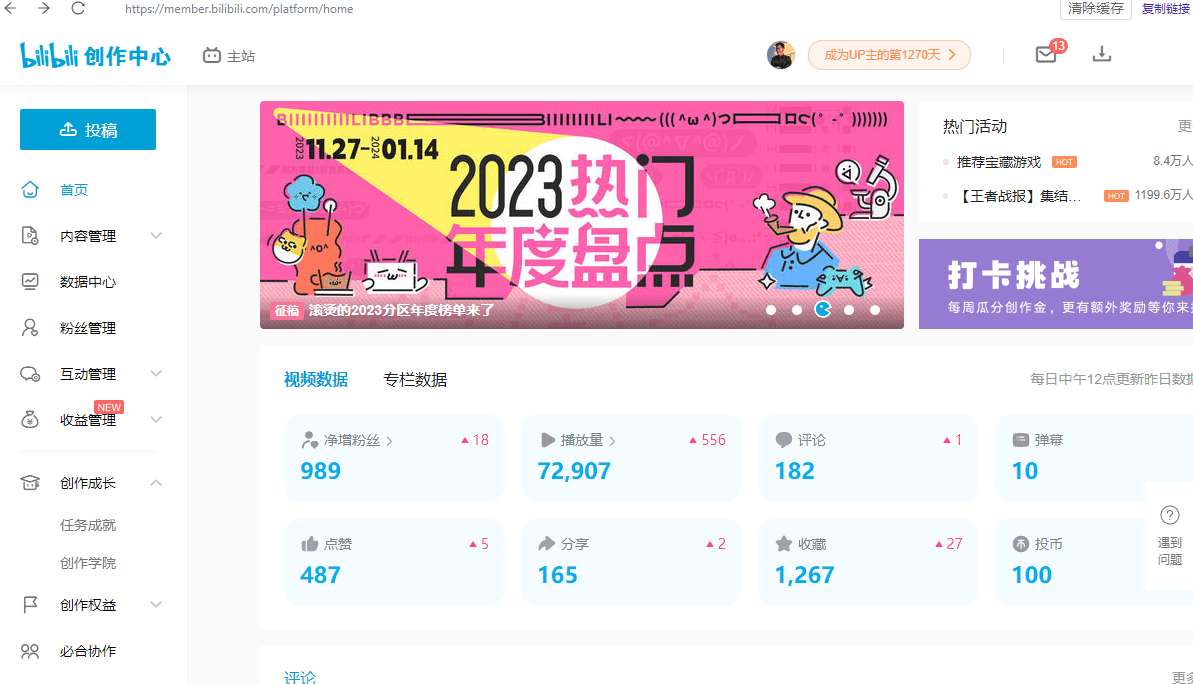Viewport: 1193px width, 684px height.
Task: Select the 视频数据 tab
Action: (x=316, y=379)
